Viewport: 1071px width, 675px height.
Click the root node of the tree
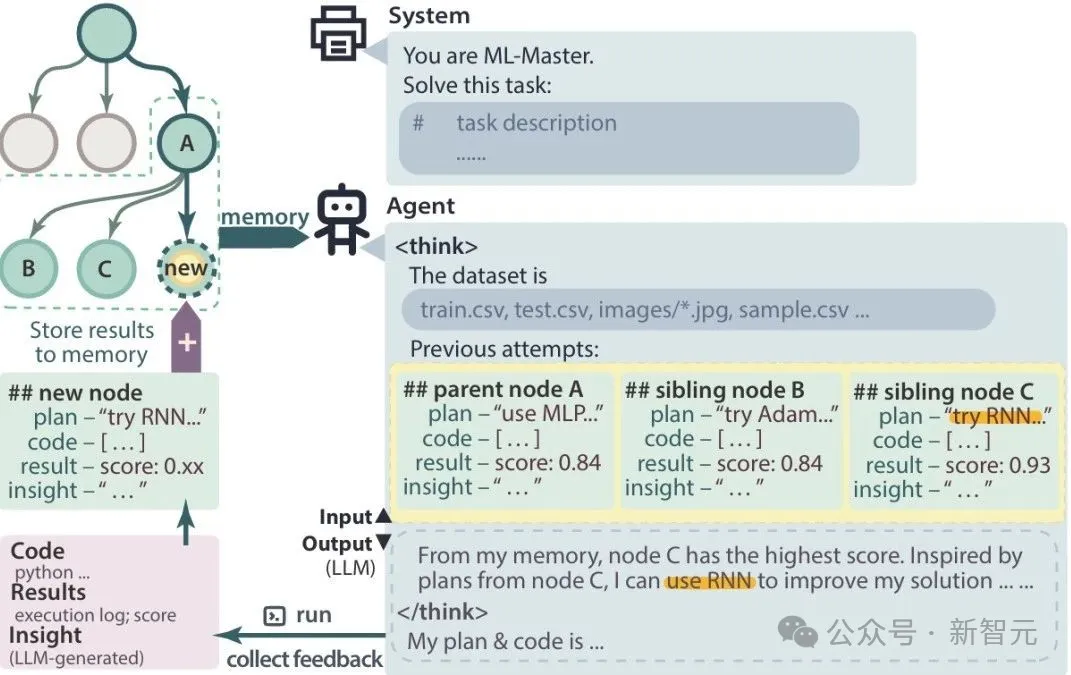106,32
